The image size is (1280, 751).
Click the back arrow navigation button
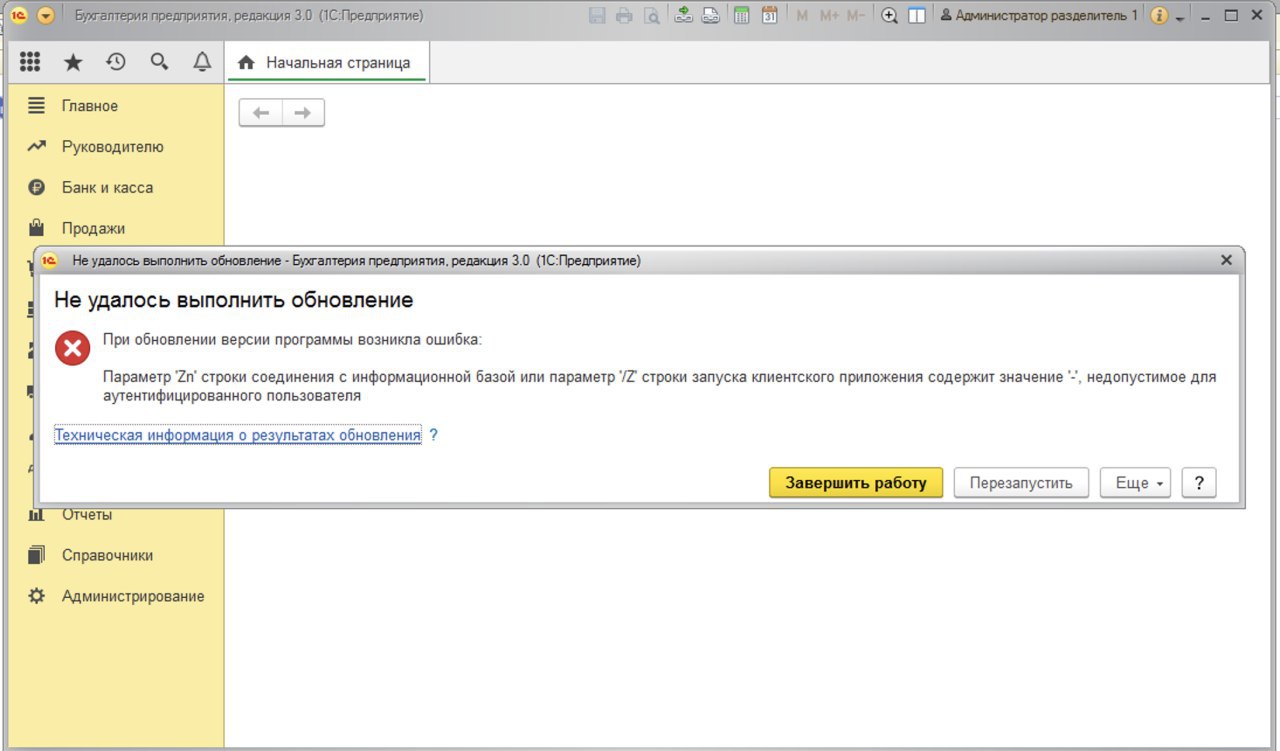(261, 113)
